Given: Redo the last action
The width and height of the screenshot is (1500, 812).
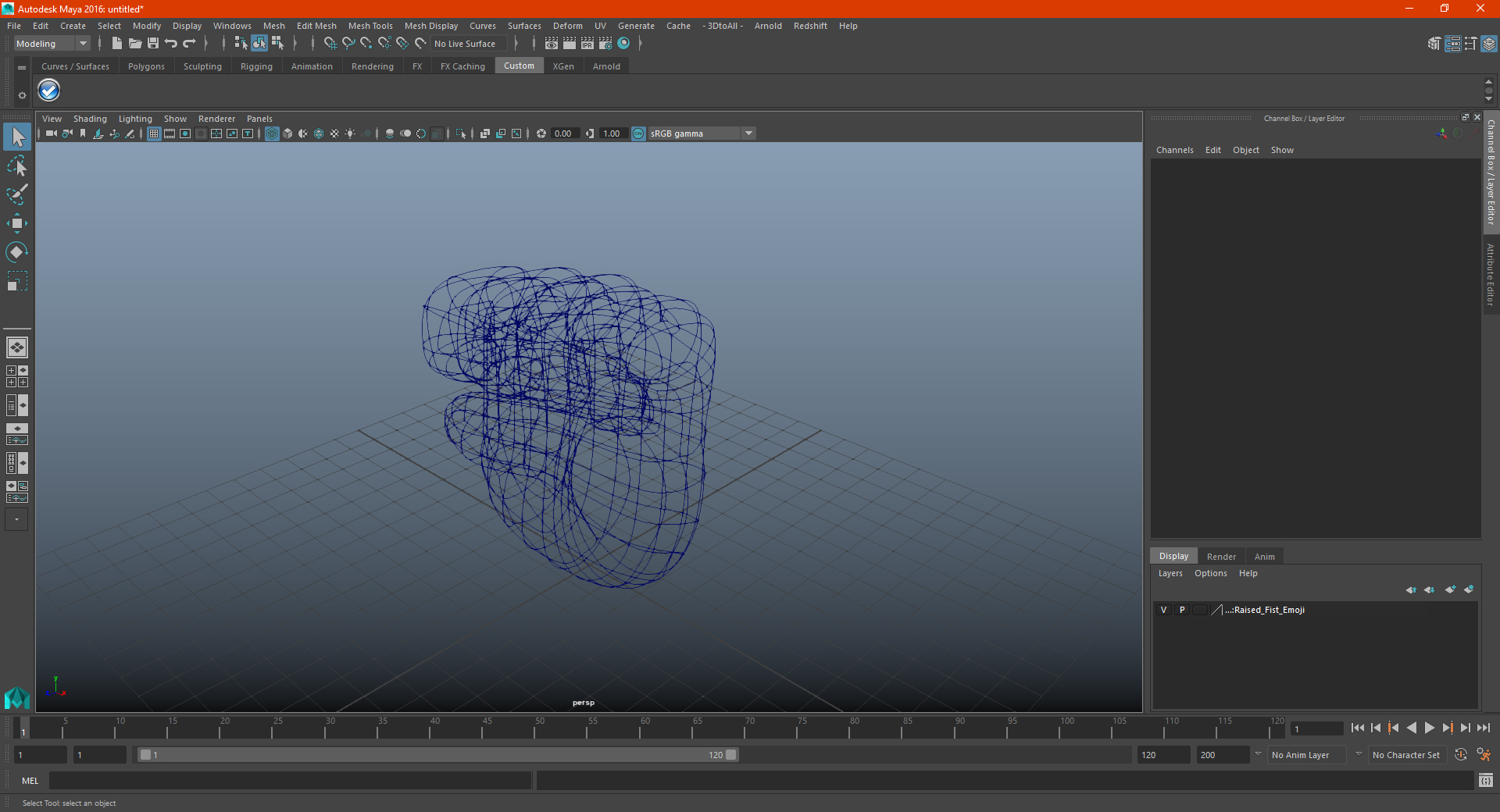Looking at the screenshot, I should click(189, 44).
